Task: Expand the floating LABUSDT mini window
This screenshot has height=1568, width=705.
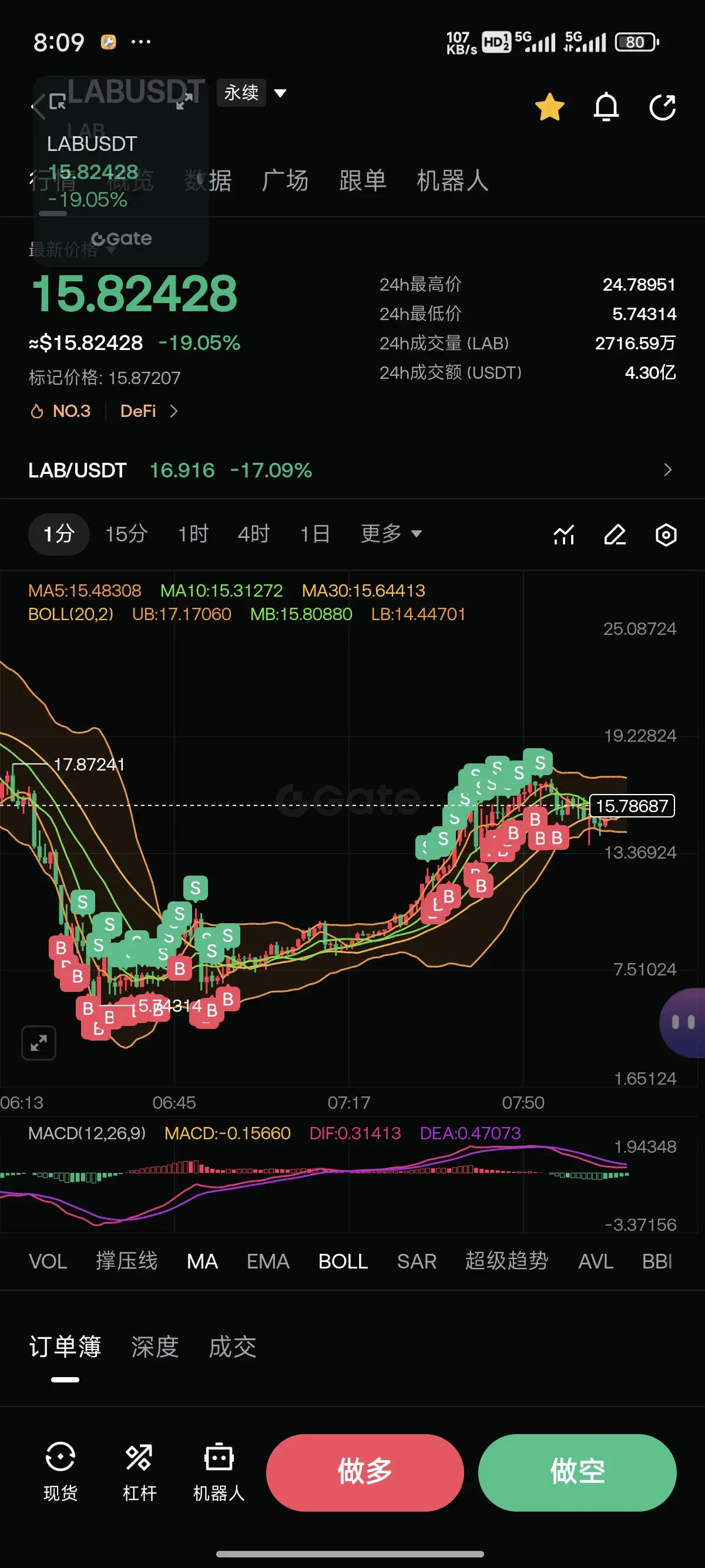Action: 184,102
